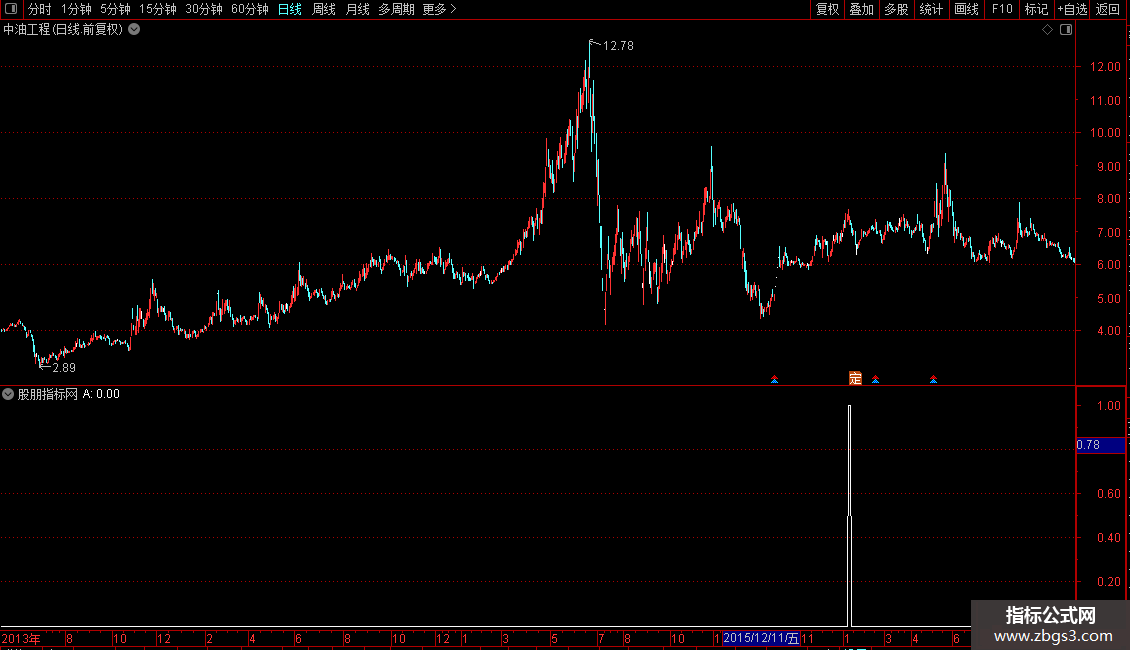Click the 中油工程(日线.前复权) title
Screen dimensions: 1130x650
(x=63, y=30)
